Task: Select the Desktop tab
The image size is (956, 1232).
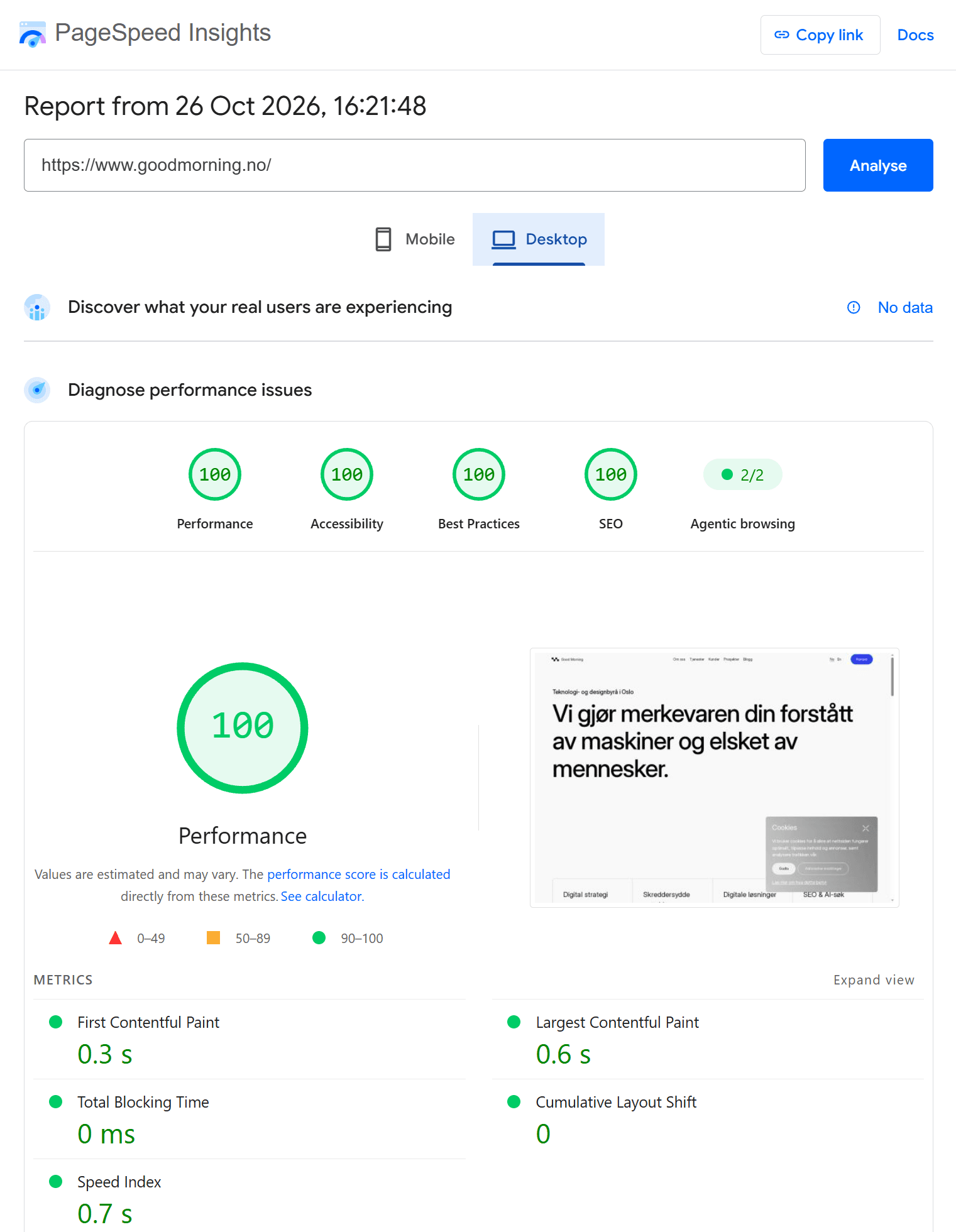Action: click(x=539, y=239)
